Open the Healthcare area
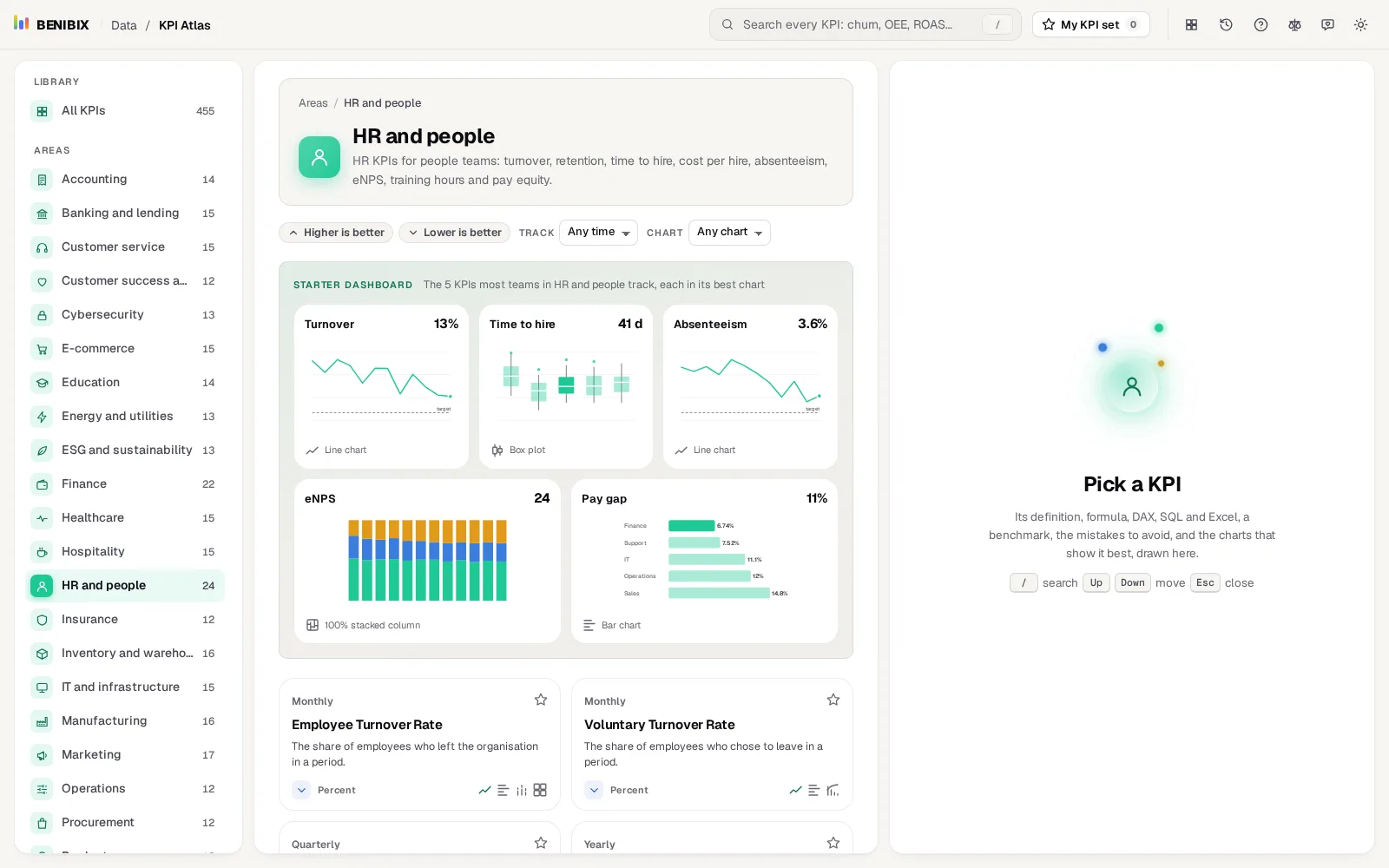This screenshot has height=868, width=1389. 125,518
